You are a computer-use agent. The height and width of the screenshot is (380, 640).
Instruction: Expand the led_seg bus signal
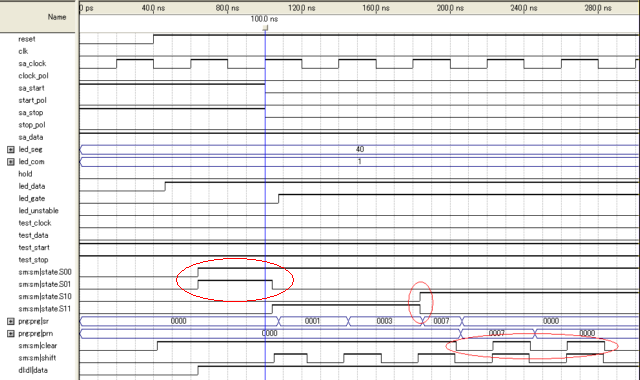11,150
